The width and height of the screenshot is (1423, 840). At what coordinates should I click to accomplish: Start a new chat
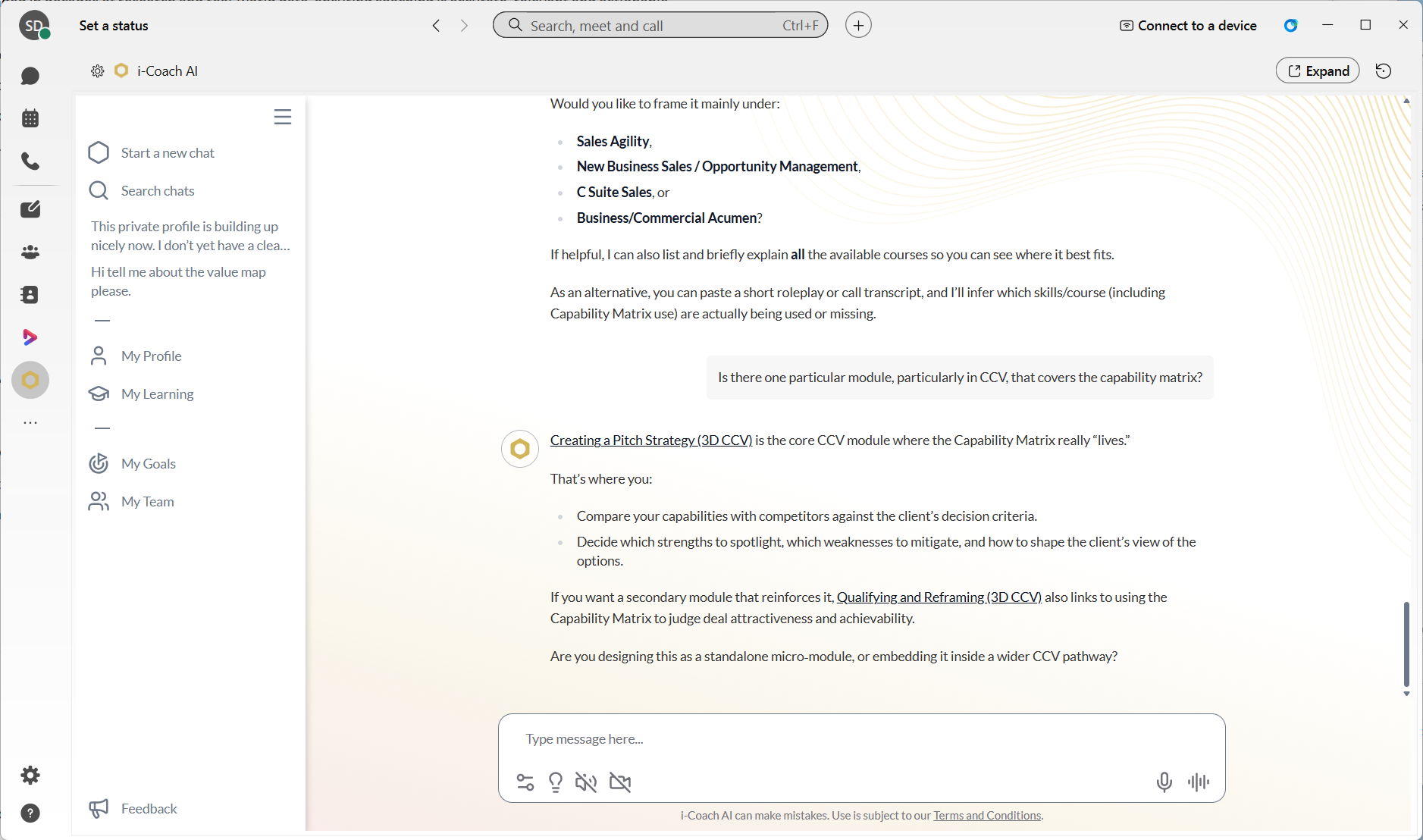tap(152, 153)
